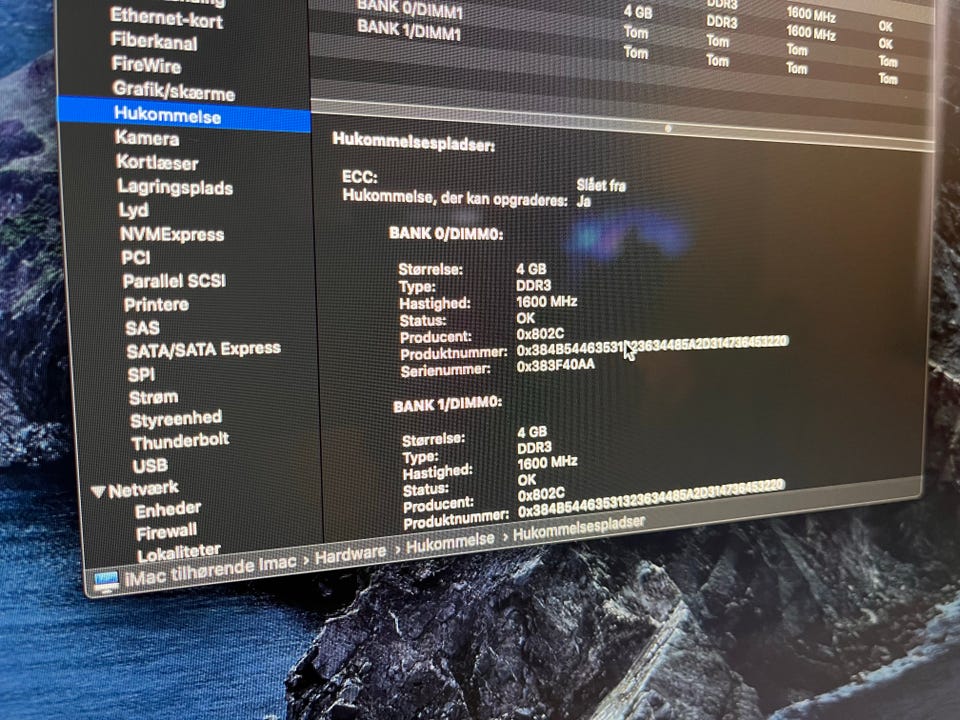The height and width of the screenshot is (720, 960).
Task: Click BANK 1/DIMM0 Produktnummer hex value
Action: coord(651,497)
